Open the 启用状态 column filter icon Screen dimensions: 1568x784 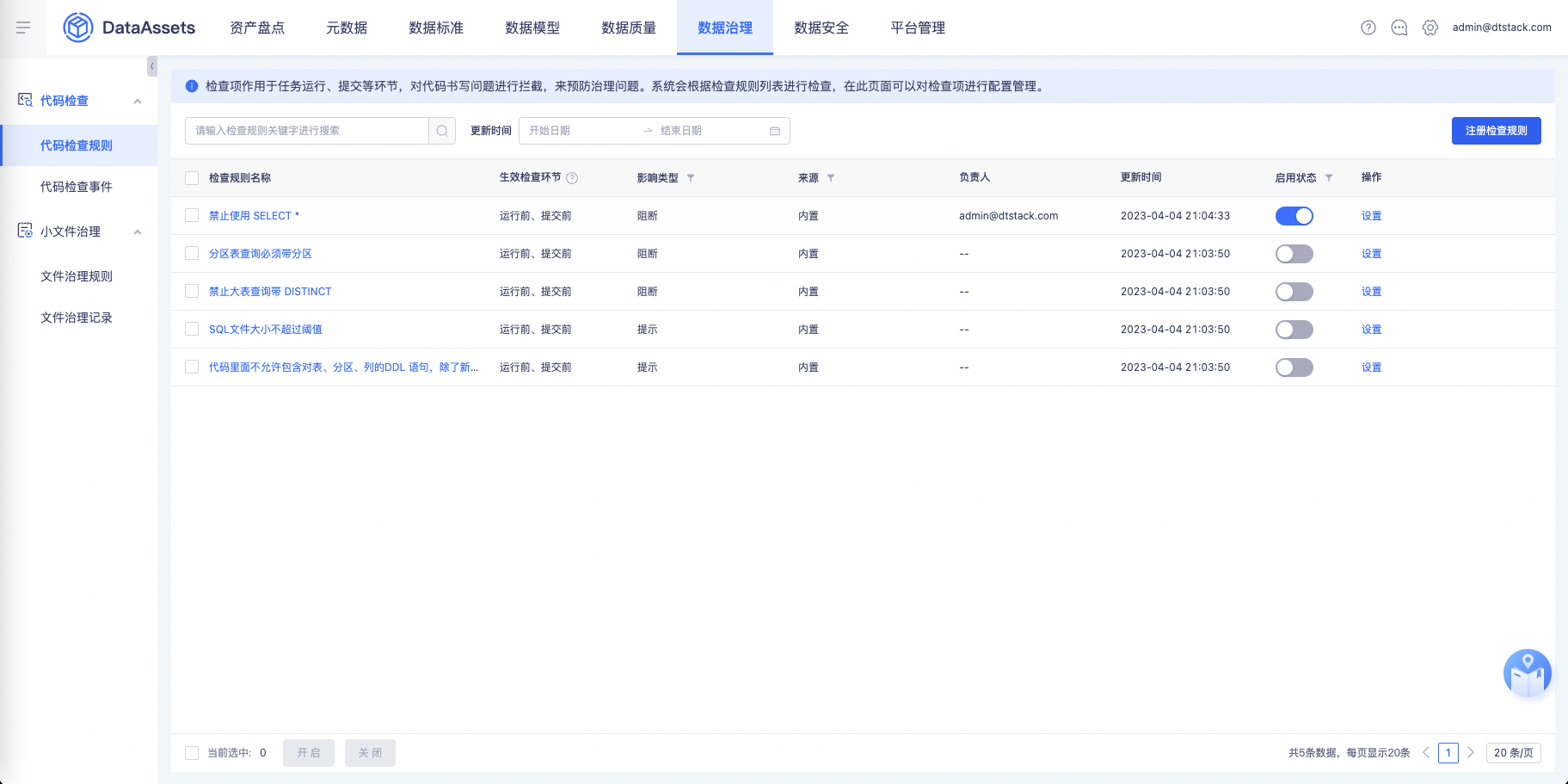click(x=1329, y=178)
